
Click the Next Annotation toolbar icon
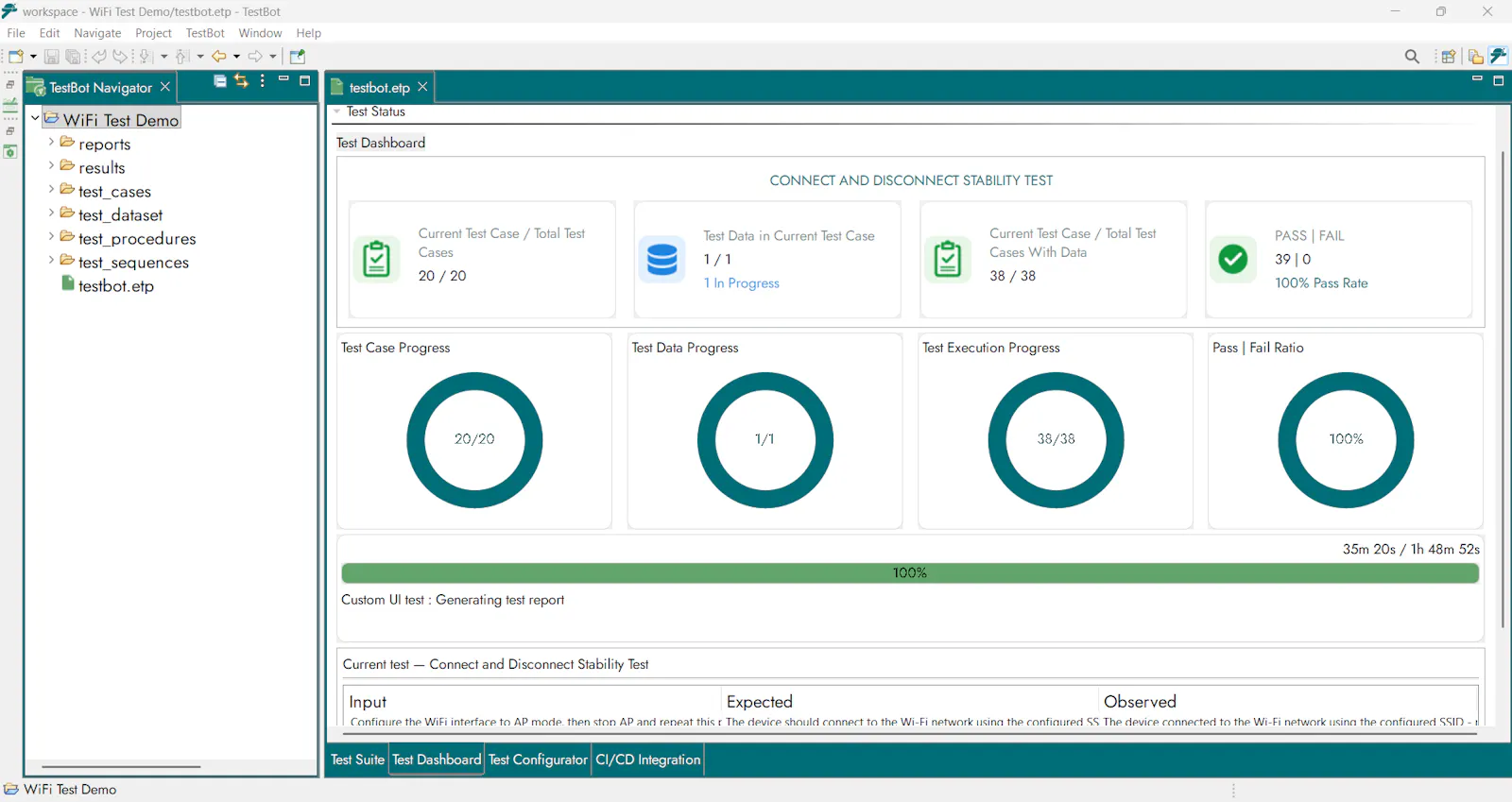pyautogui.click(x=146, y=57)
